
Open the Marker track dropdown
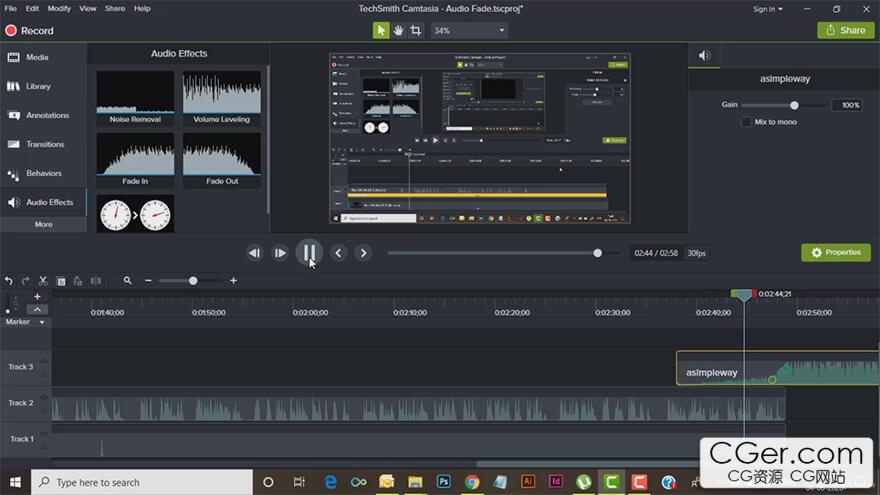(42, 322)
